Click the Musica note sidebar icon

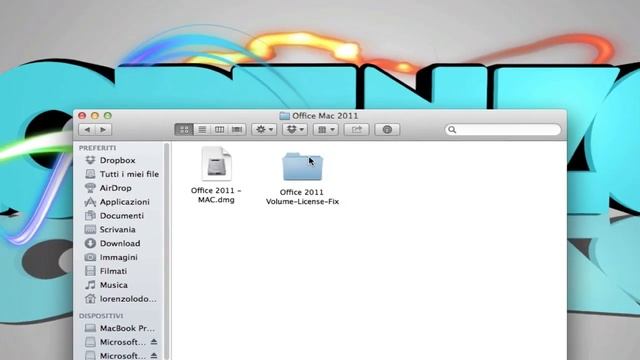pyautogui.click(x=90, y=285)
